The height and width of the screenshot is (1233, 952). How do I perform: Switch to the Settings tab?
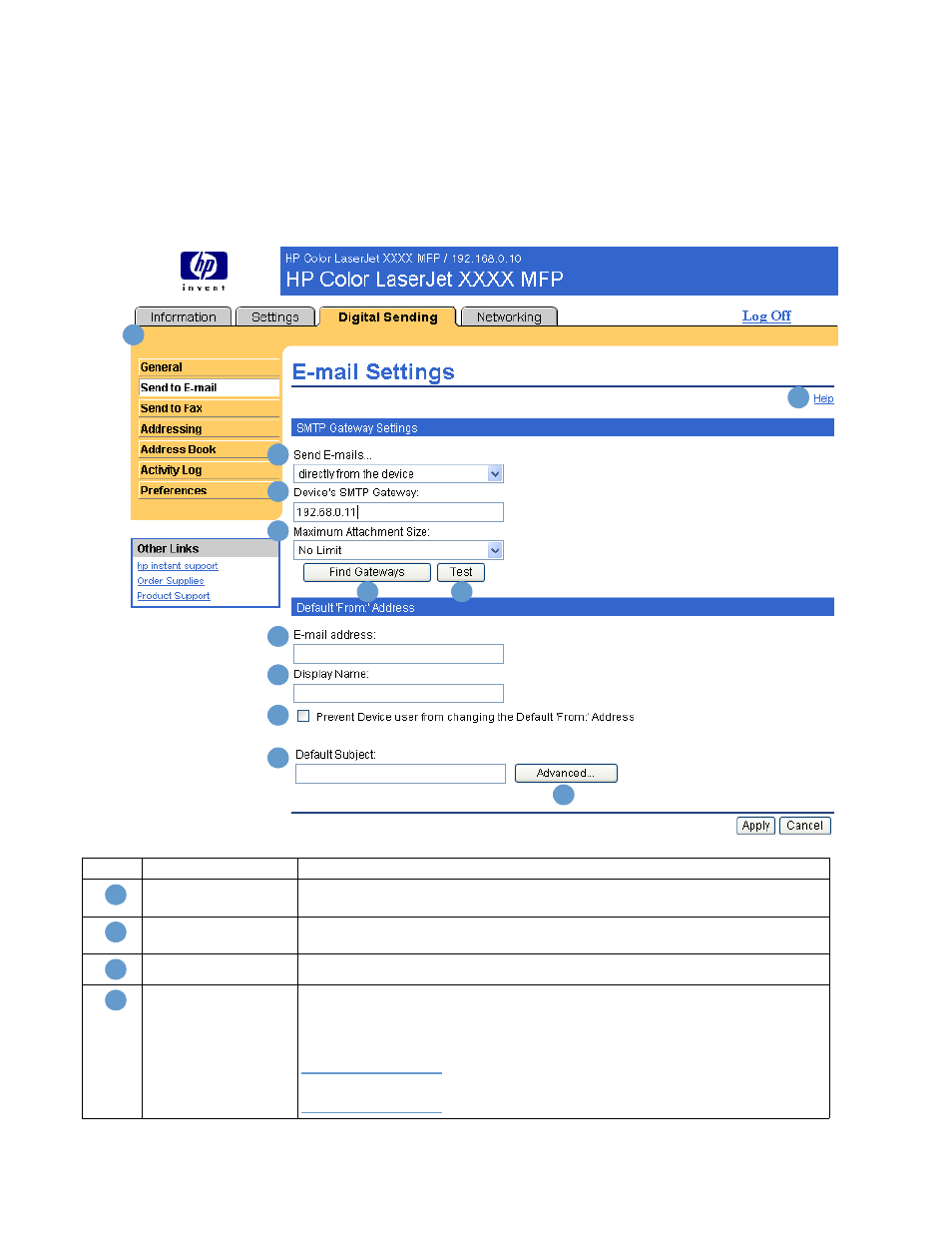[x=275, y=316]
